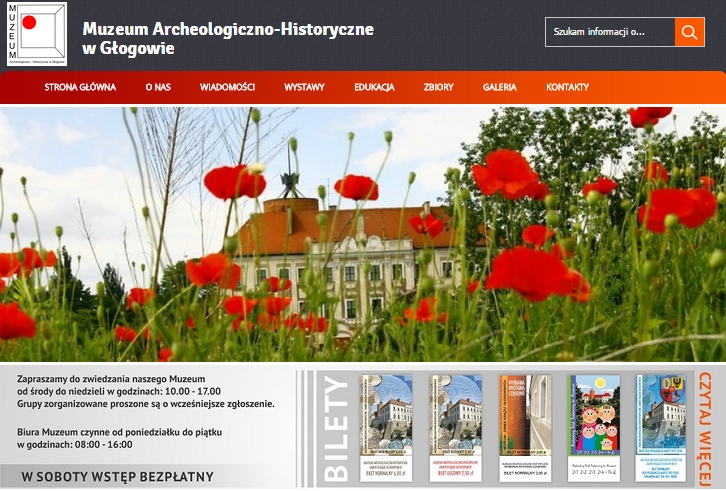Image resolution: width=726 pixels, height=491 pixels.
Task: Click the poppy field castle banner image
Action: click(363, 234)
